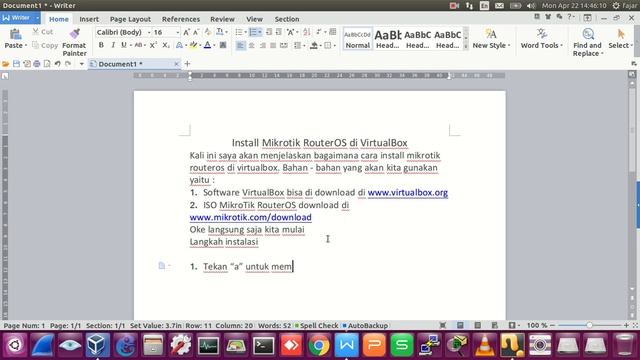This screenshot has height=360, width=640.
Task: Right align the paragraph
Action: pos(262,45)
